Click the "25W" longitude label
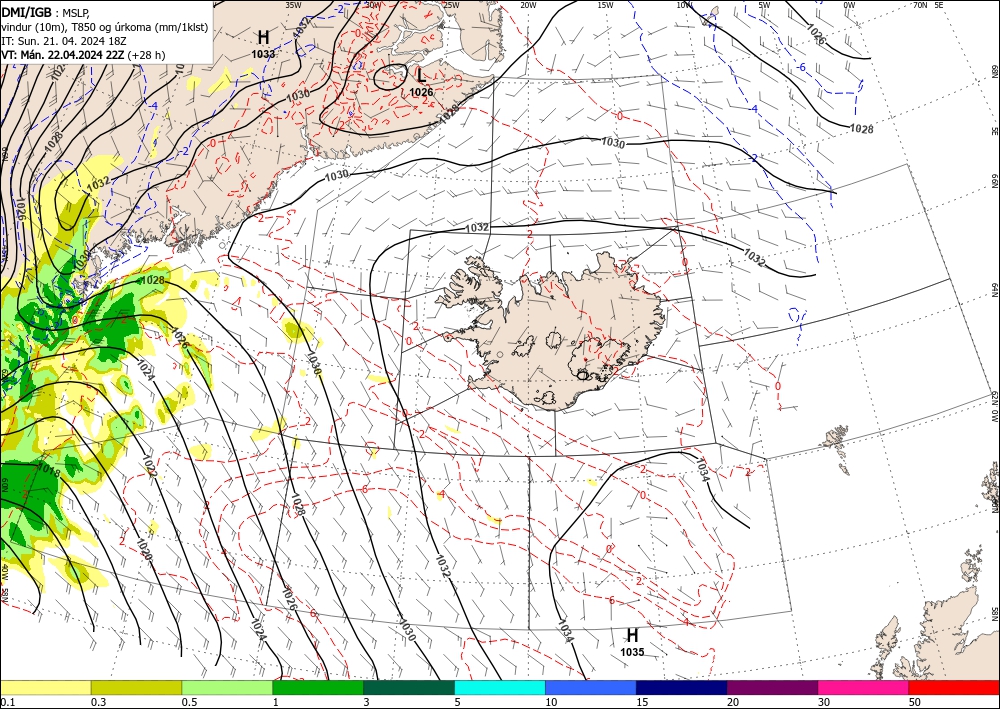 tap(450, 5)
